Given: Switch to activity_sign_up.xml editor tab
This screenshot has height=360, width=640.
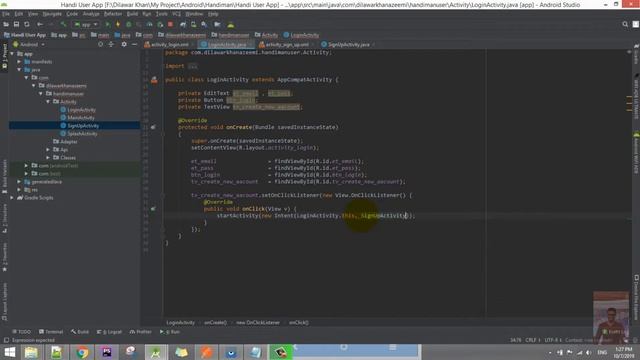Looking at the screenshot, I should tap(287, 44).
